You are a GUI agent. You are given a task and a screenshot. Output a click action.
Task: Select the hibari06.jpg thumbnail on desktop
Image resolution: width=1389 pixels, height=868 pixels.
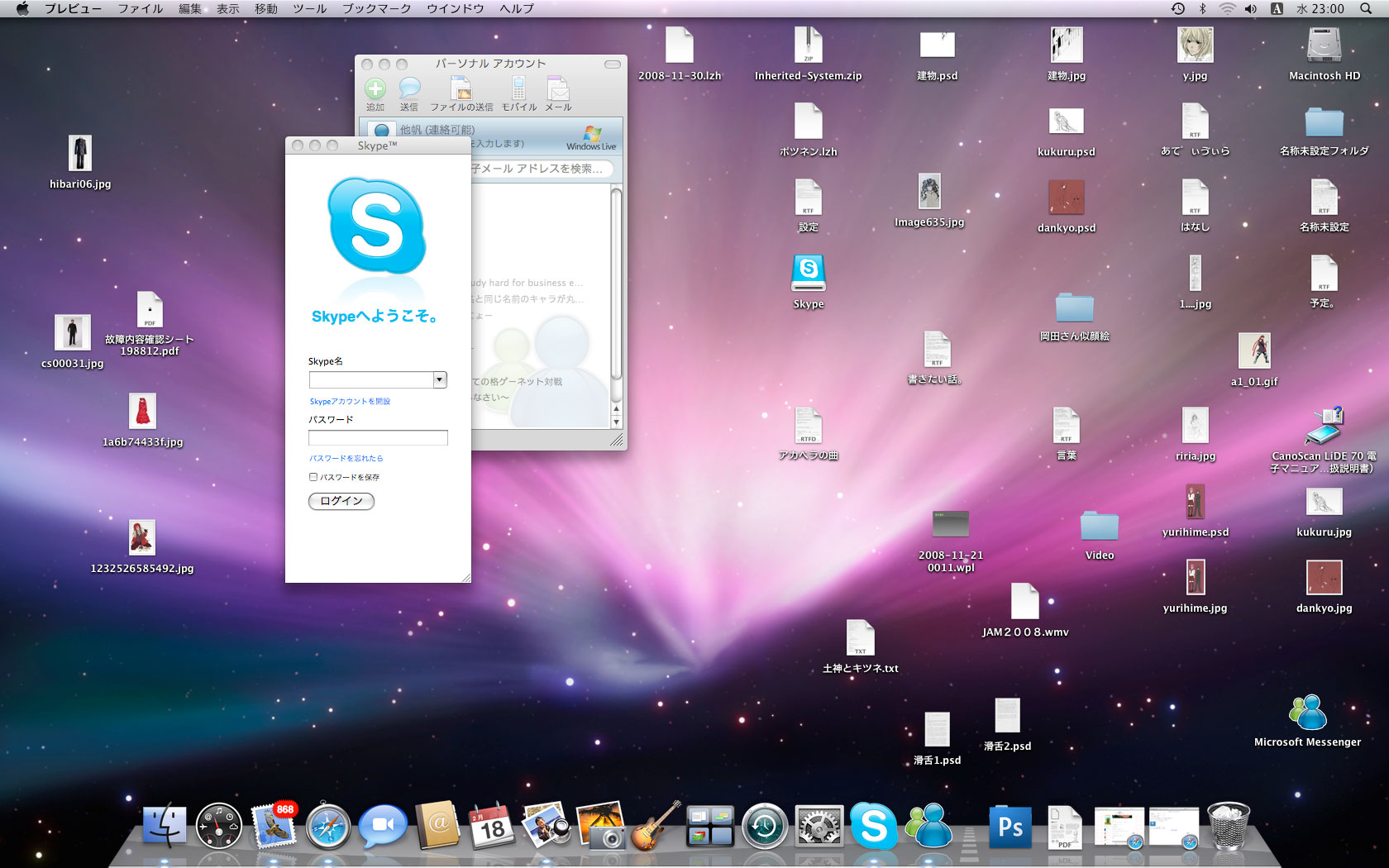click(x=80, y=153)
